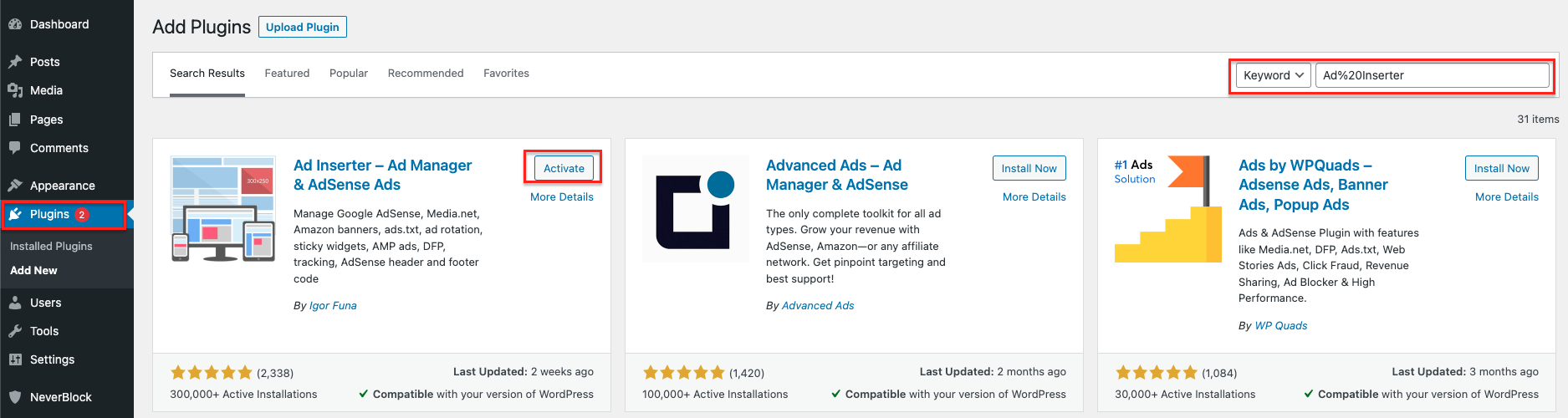Switch to the Popular tab
The height and width of the screenshot is (418, 1568).
click(349, 74)
